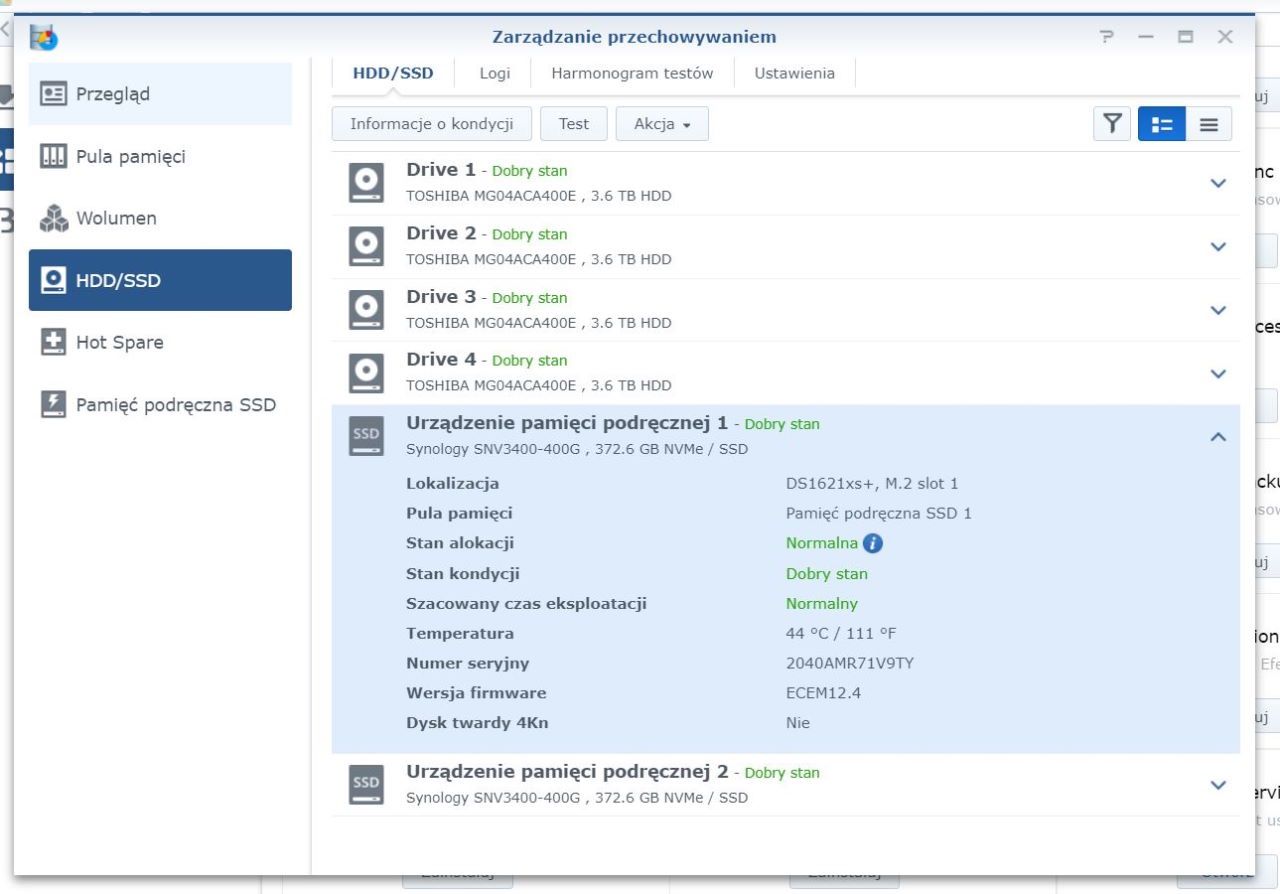Click the Drive 2 disk icon
Image resolution: width=1280 pixels, height=894 pixels.
pos(366,247)
